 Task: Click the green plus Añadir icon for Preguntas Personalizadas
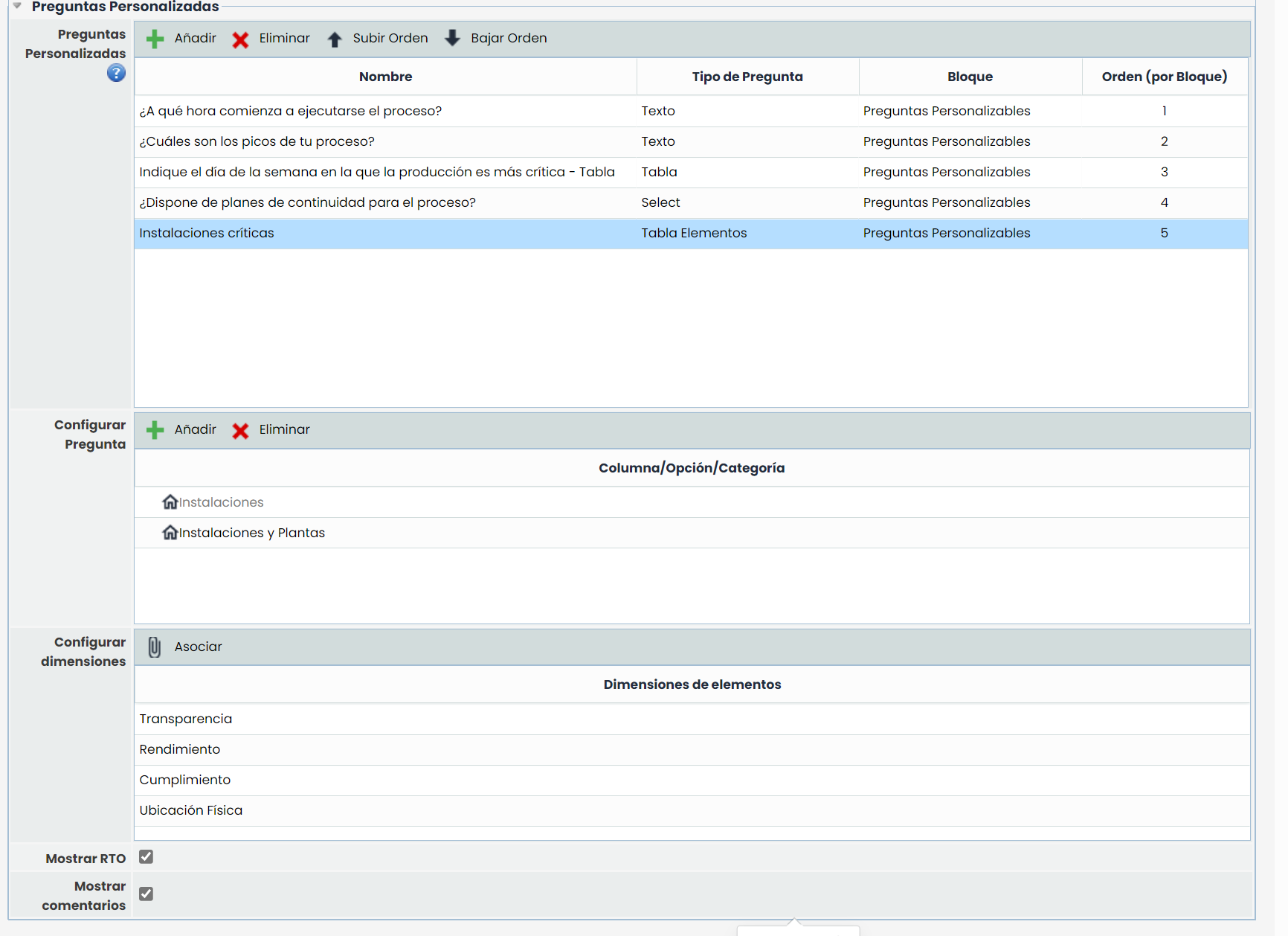pyautogui.click(x=155, y=39)
